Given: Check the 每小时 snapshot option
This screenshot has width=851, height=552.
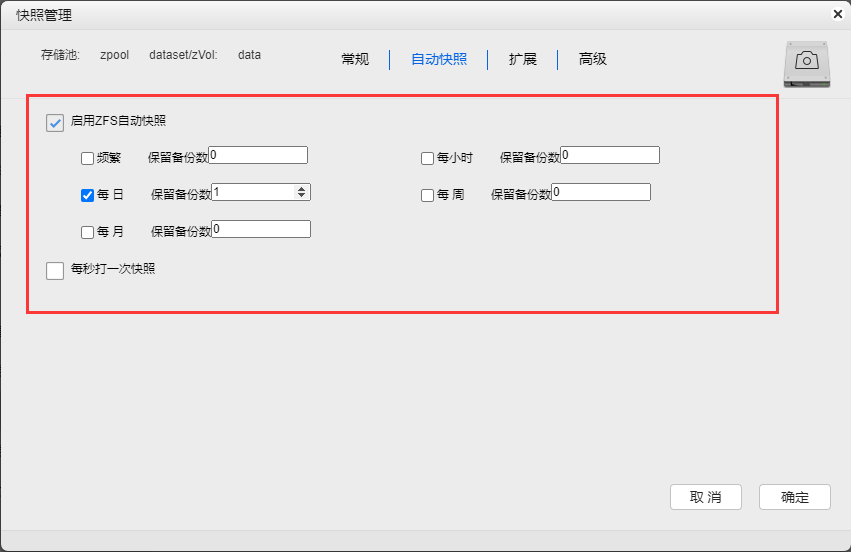Looking at the screenshot, I should (x=428, y=158).
